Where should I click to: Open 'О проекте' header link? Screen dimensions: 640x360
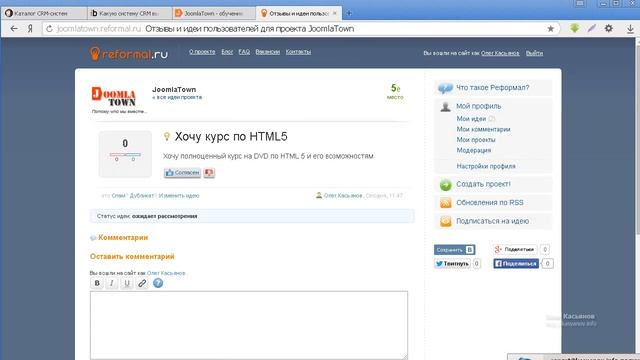point(202,52)
